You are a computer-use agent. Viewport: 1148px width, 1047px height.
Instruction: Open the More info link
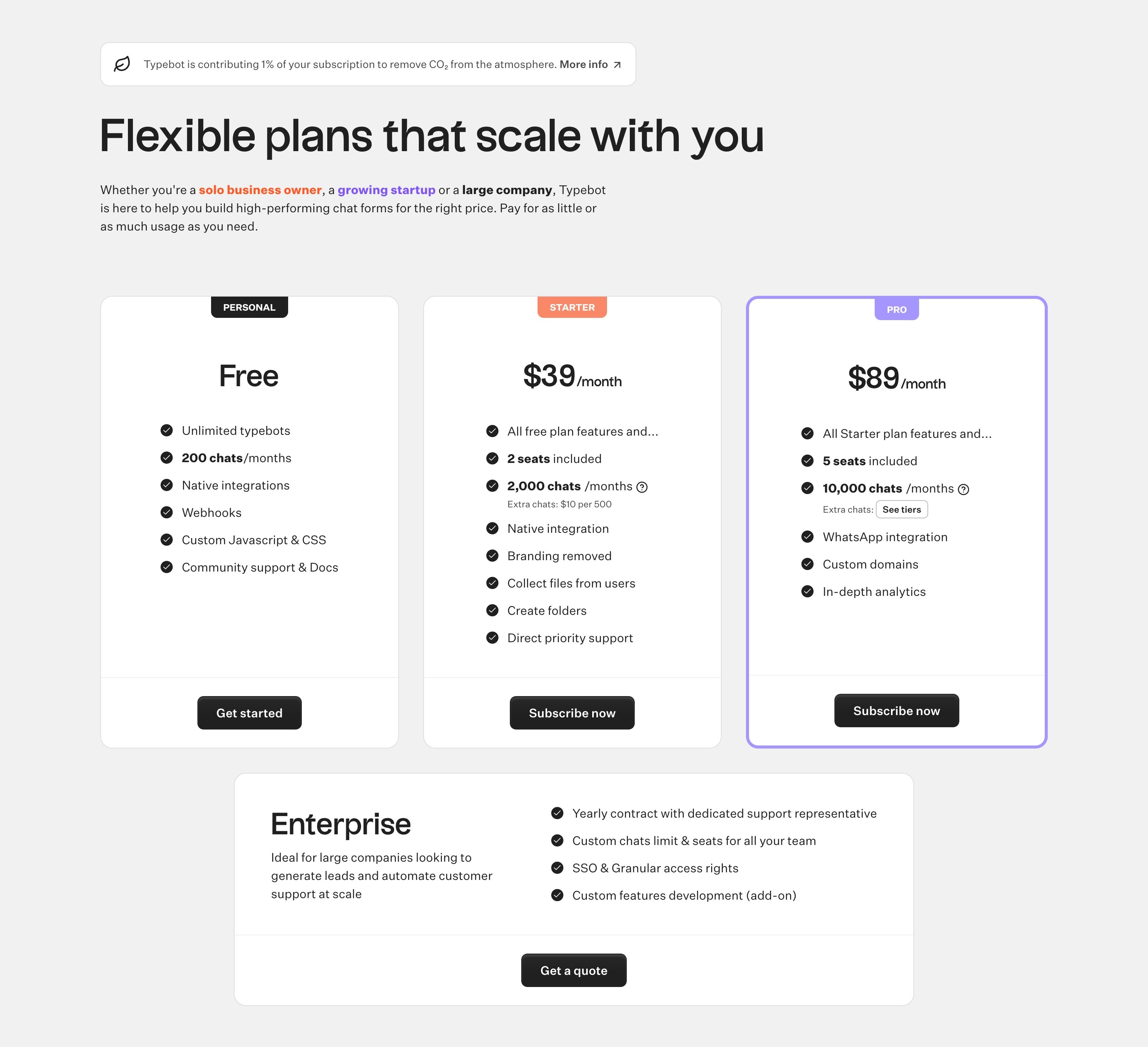coord(591,65)
